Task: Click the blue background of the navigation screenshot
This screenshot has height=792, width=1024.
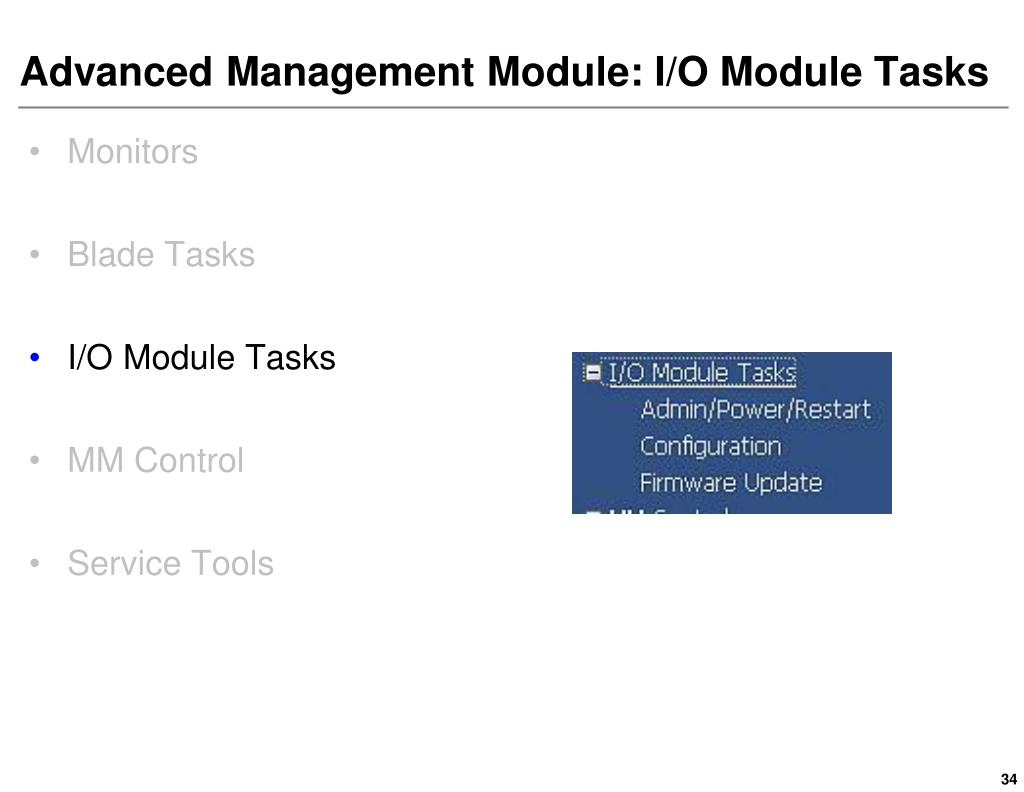Action: pyautogui.click(x=849, y=457)
